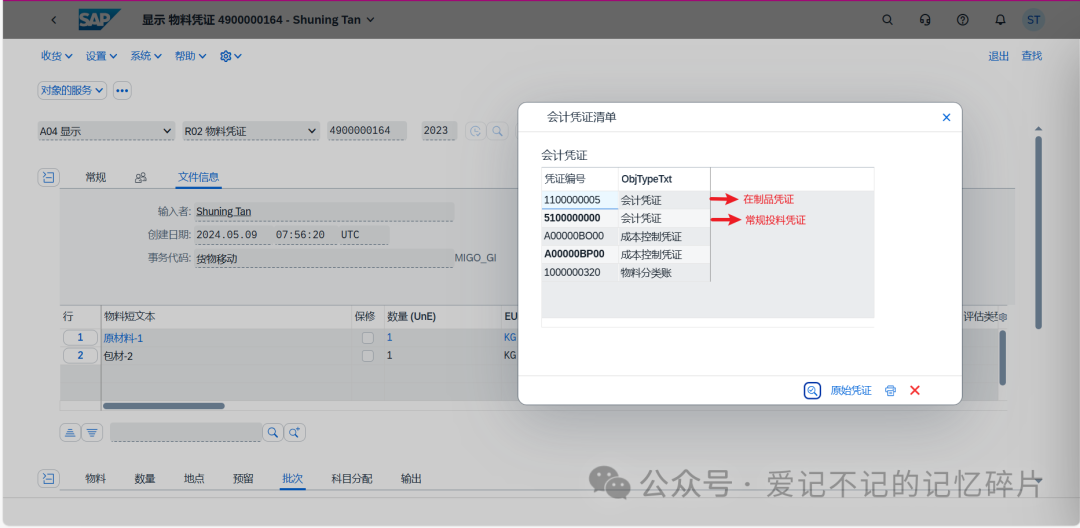Click the three-dots more button beside 对象的服务
Screen dimensions: 1080x528
[122, 90]
